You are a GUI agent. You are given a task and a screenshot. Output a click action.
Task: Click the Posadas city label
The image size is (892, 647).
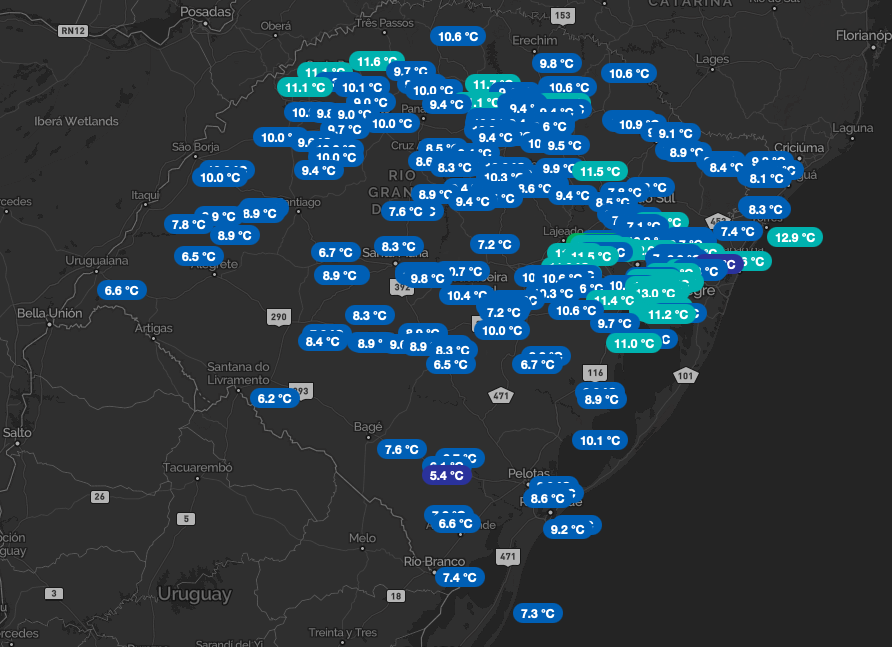[206, 11]
